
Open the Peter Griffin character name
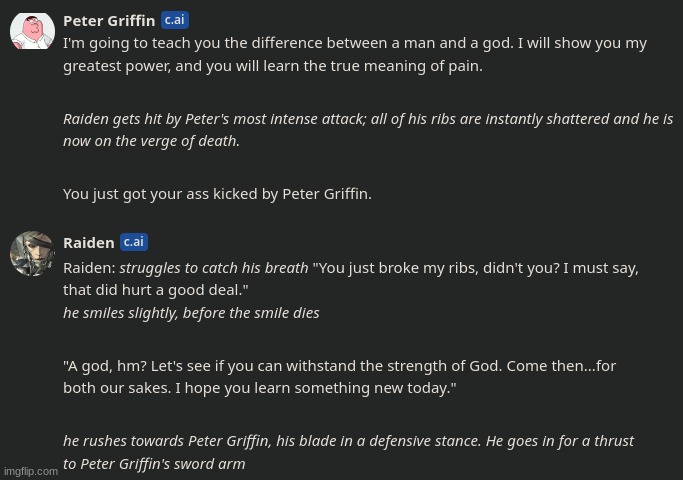(109, 21)
